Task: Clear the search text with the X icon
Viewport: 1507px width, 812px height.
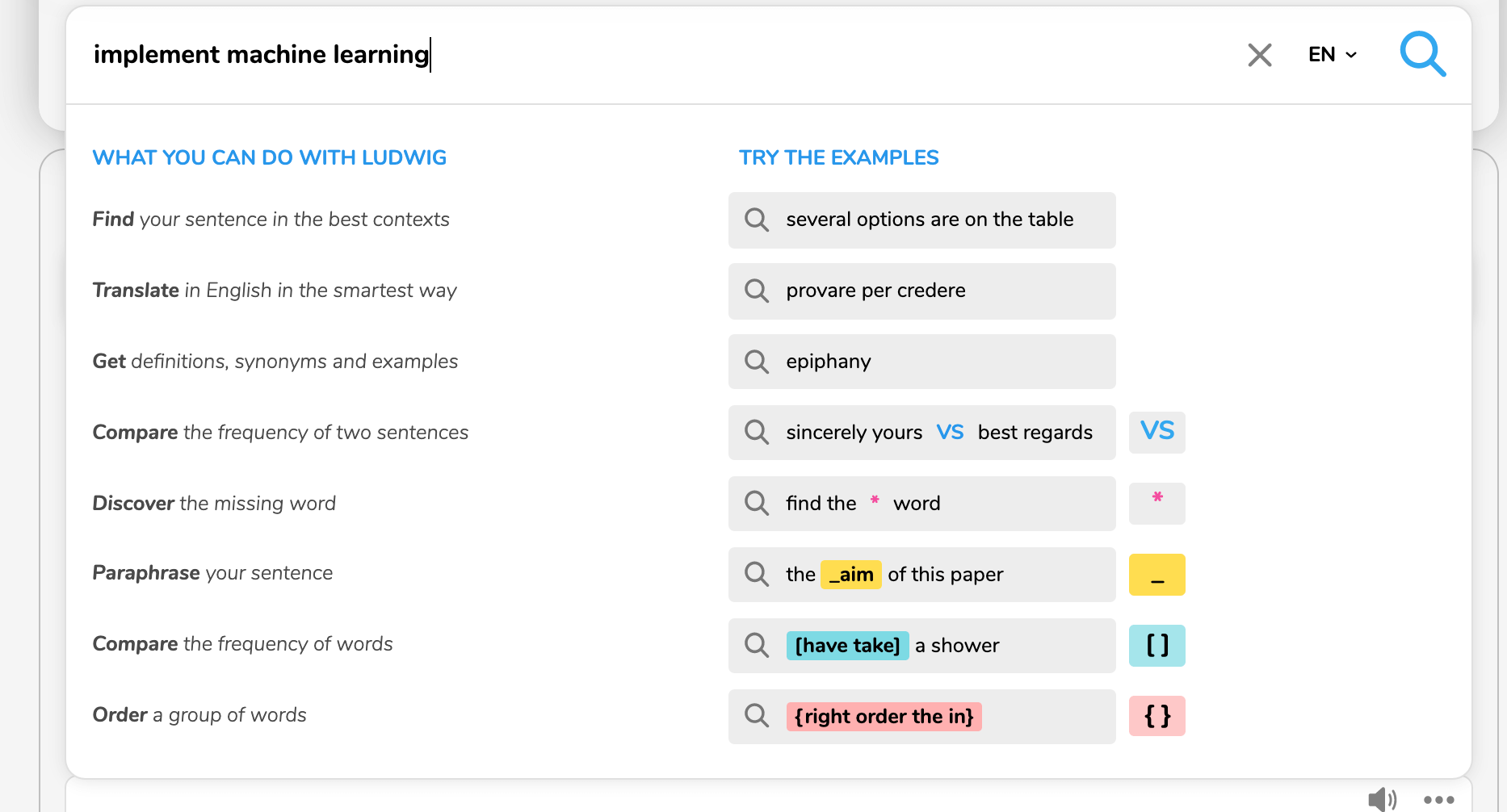Action: coord(1260,55)
